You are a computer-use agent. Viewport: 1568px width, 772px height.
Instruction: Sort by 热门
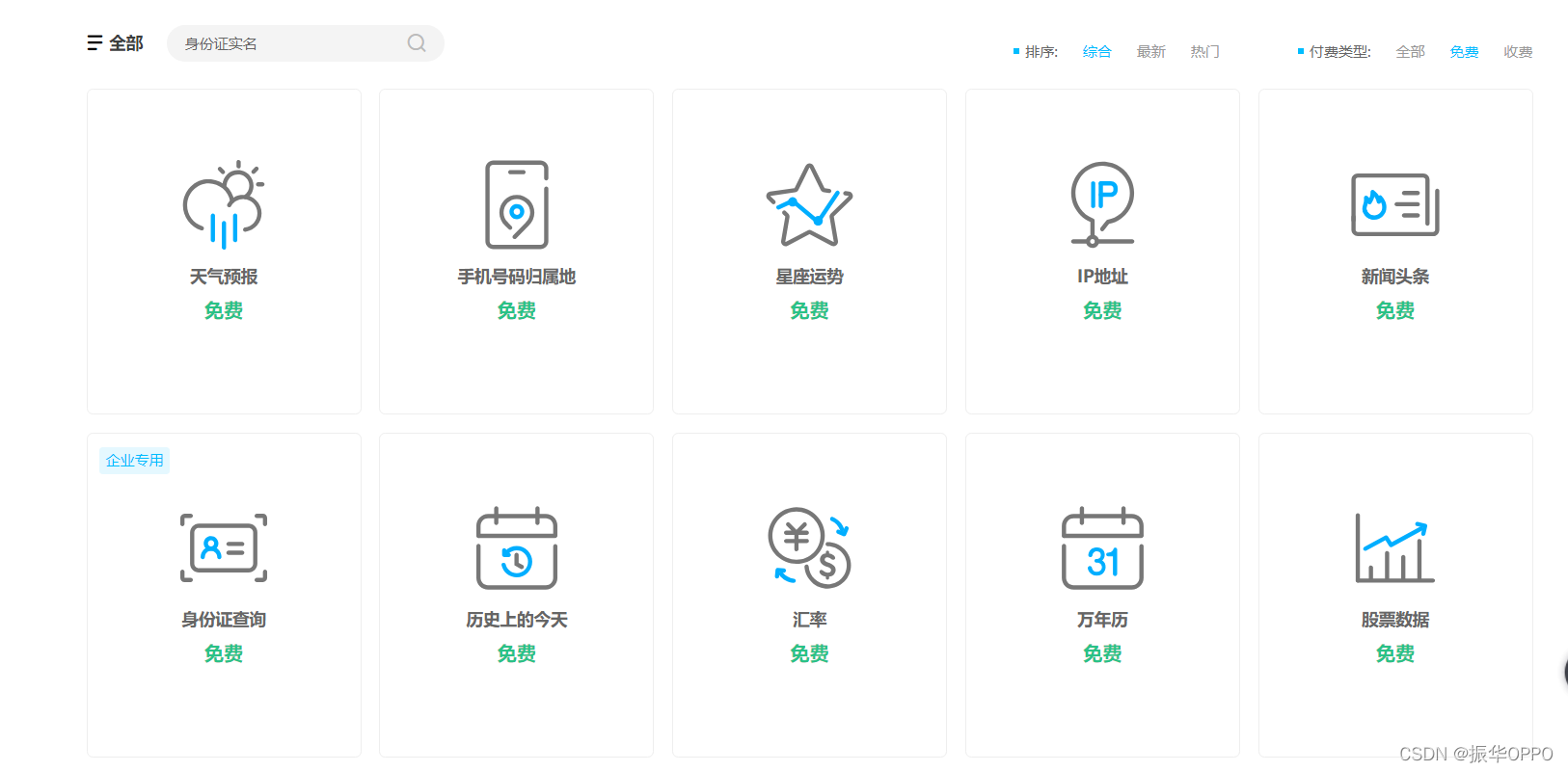pos(1205,52)
